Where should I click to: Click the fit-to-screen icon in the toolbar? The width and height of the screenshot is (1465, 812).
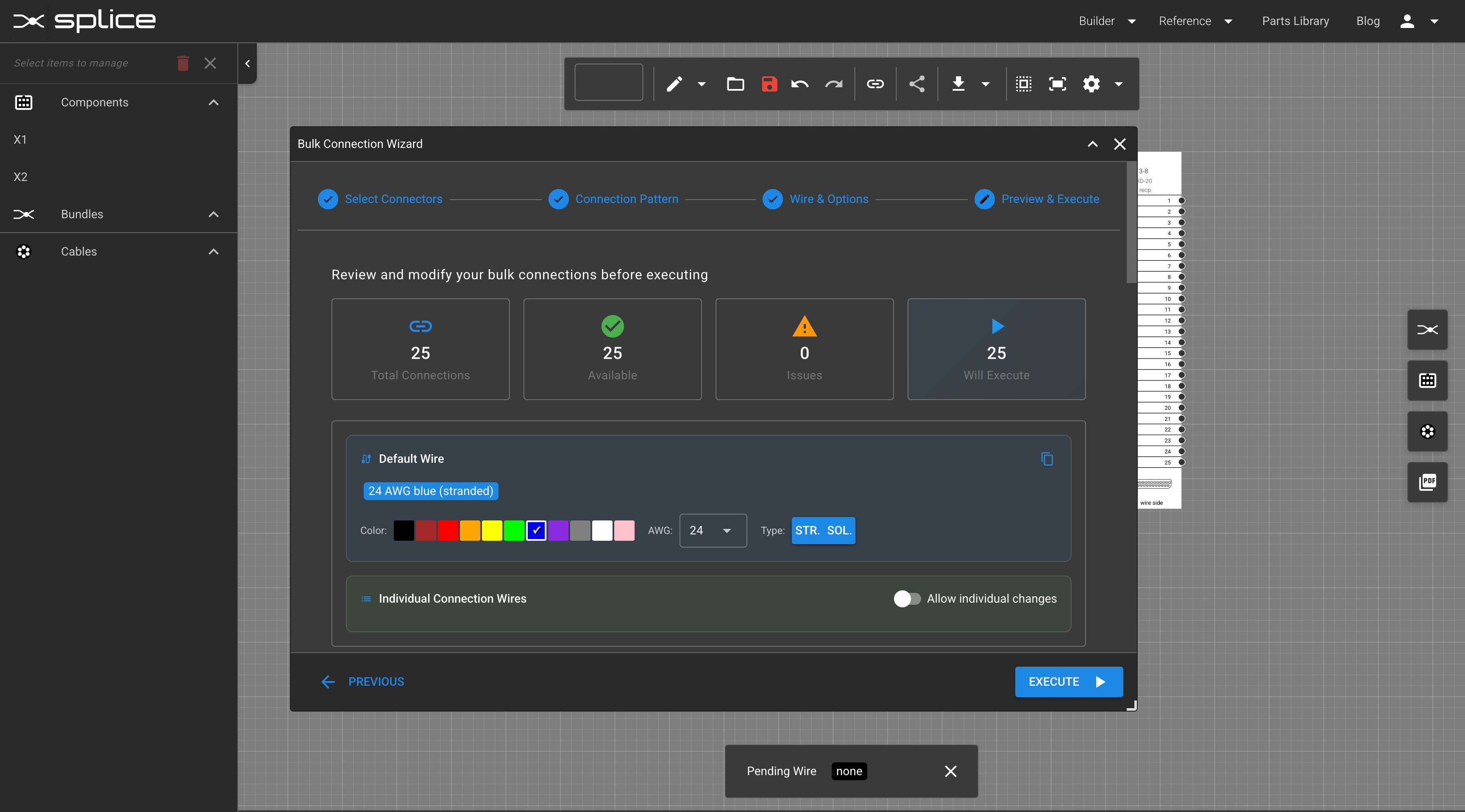pyautogui.click(x=1057, y=83)
